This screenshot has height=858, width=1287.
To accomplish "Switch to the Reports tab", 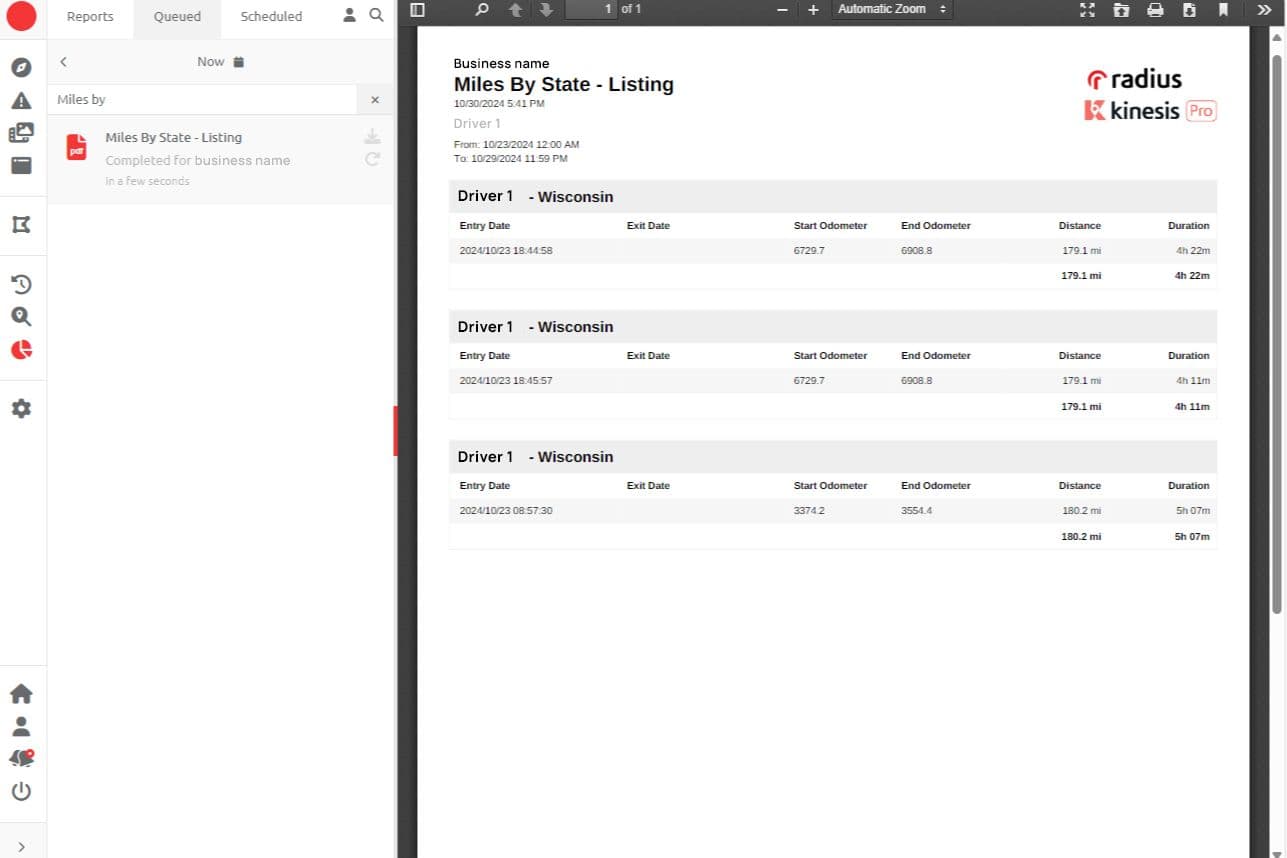I will coord(90,17).
